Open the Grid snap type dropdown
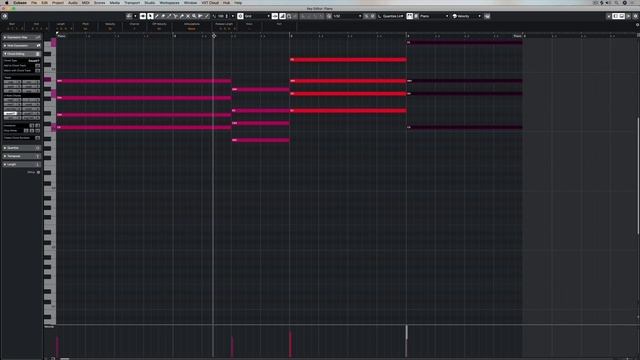 click(x=257, y=16)
